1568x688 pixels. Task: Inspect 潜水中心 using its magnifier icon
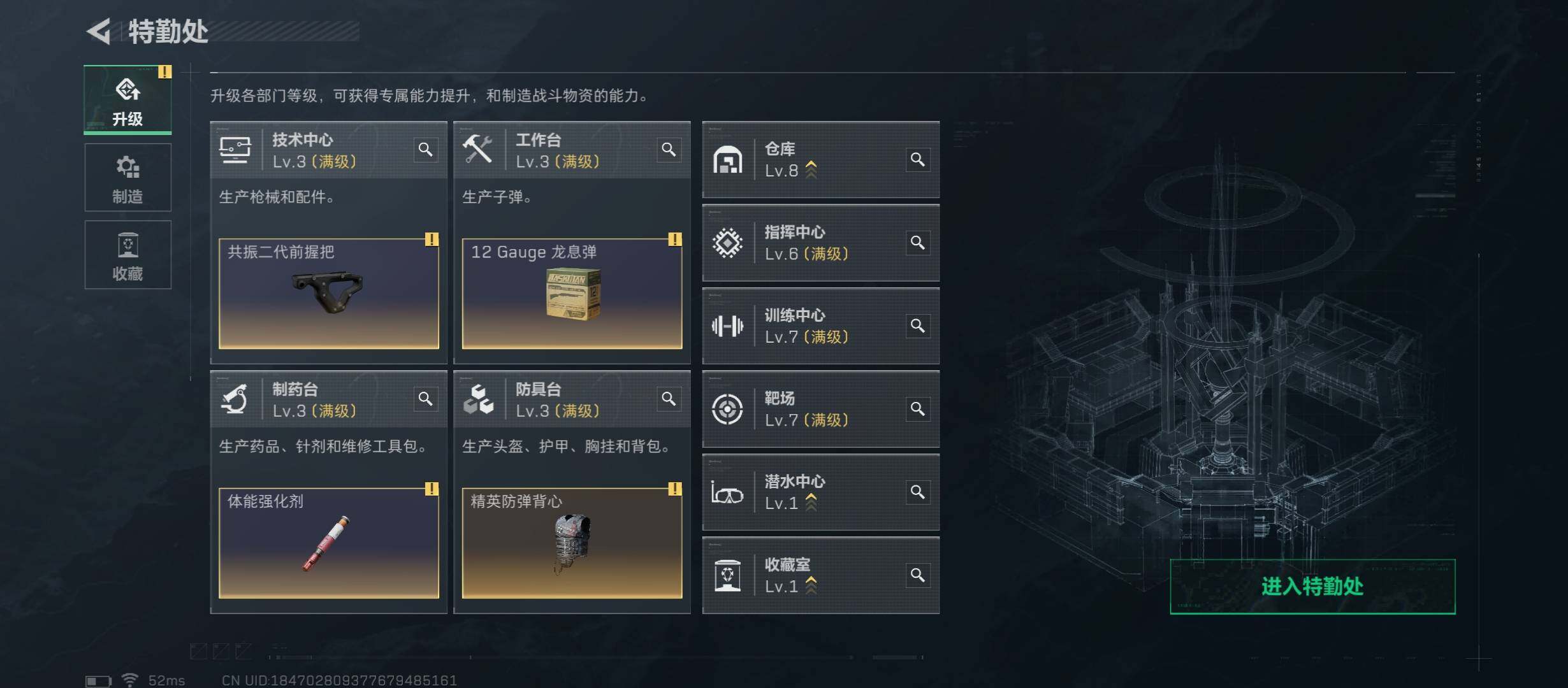tap(918, 492)
